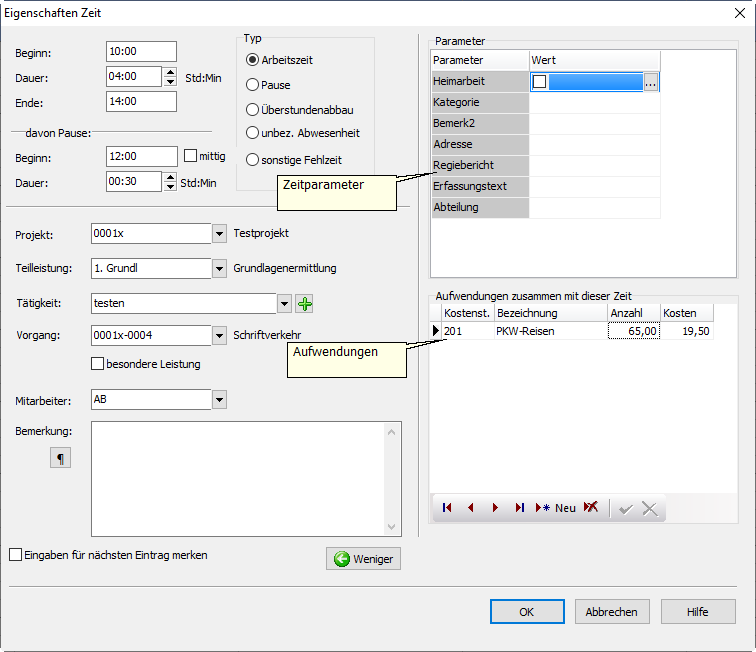756x652 pixels.
Task: Go to first record in Aufwendungen navigator
Action: pos(446,508)
